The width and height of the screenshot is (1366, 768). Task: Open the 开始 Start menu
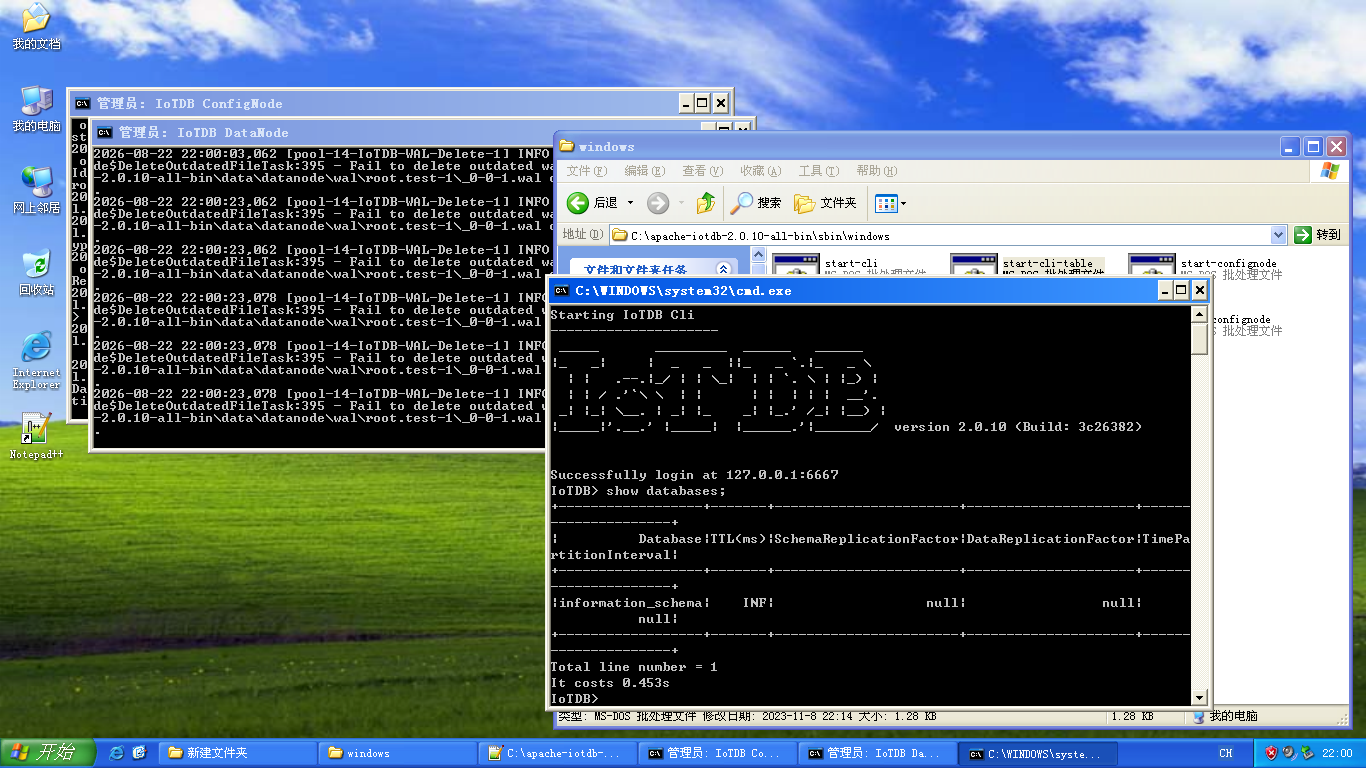click(48, 752)
